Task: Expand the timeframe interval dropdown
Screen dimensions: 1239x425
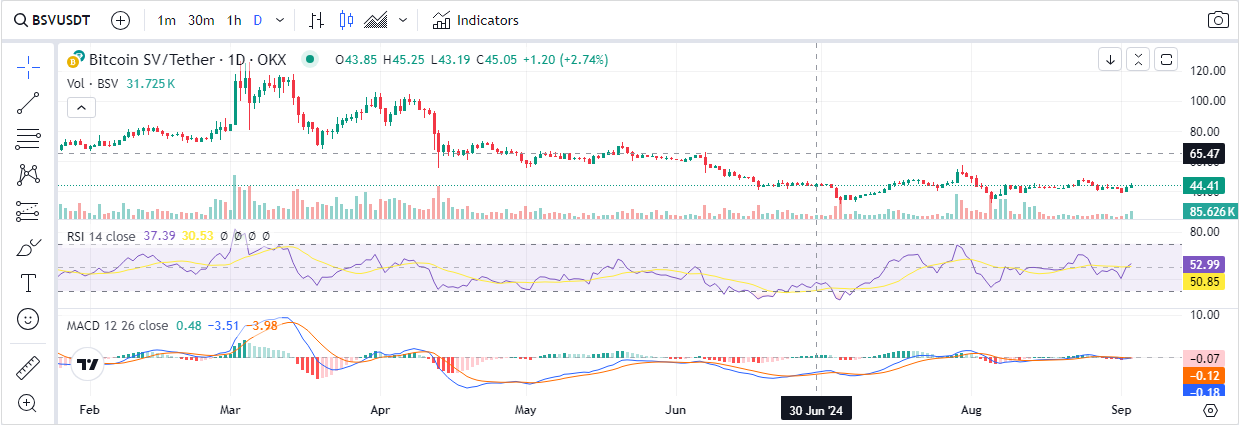Action: [279, 20]
